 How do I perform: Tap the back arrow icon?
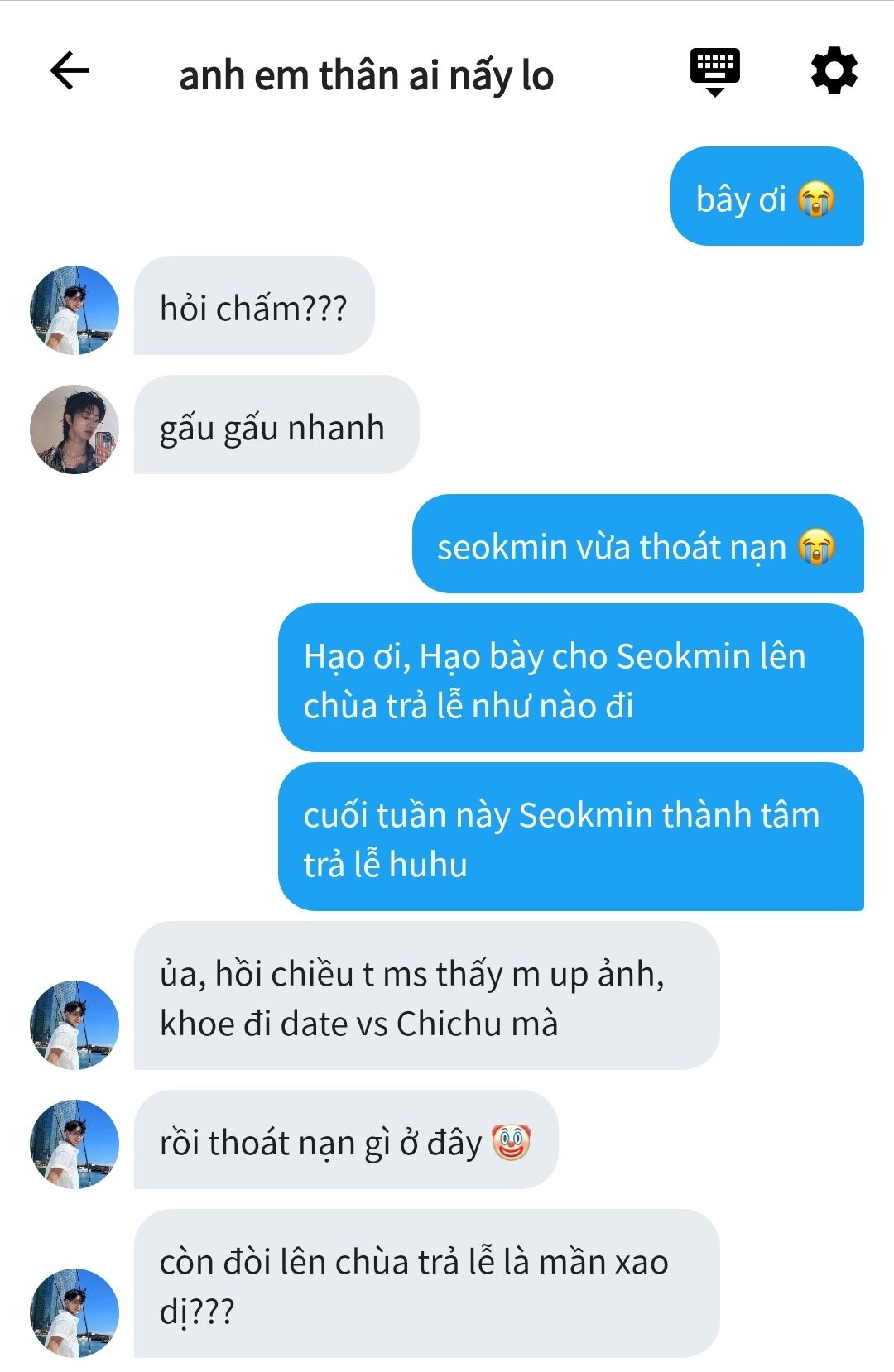[x=70, y=71]
